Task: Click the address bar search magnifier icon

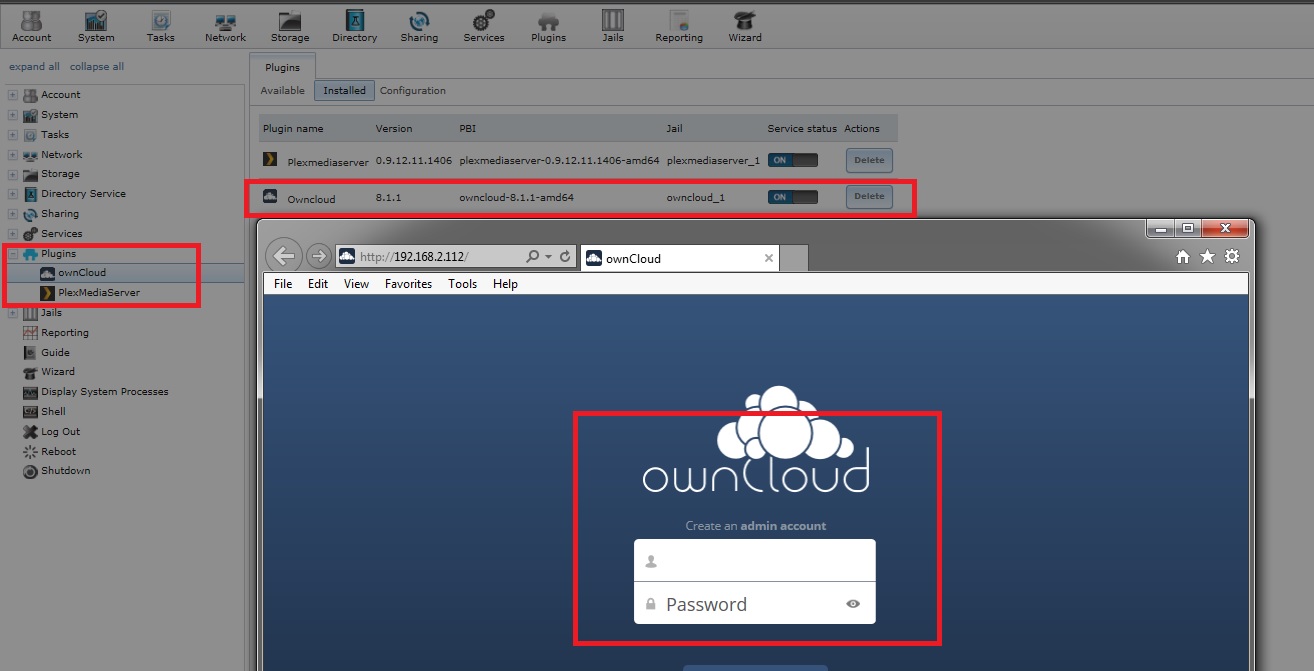Action: [532, 256]
